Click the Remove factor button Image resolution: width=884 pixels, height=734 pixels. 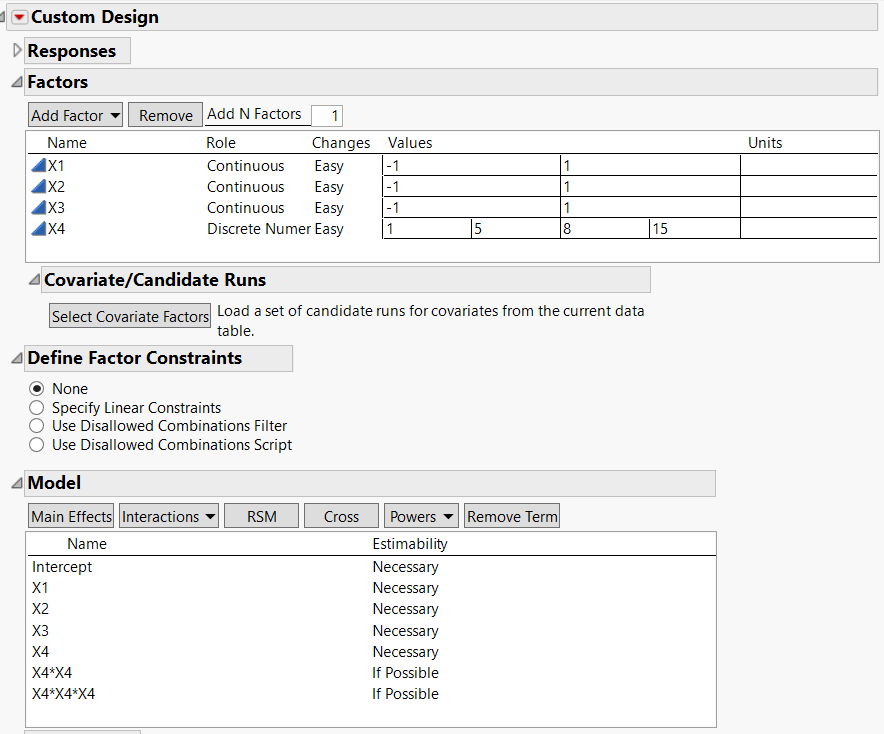click(x=166, y=115)
